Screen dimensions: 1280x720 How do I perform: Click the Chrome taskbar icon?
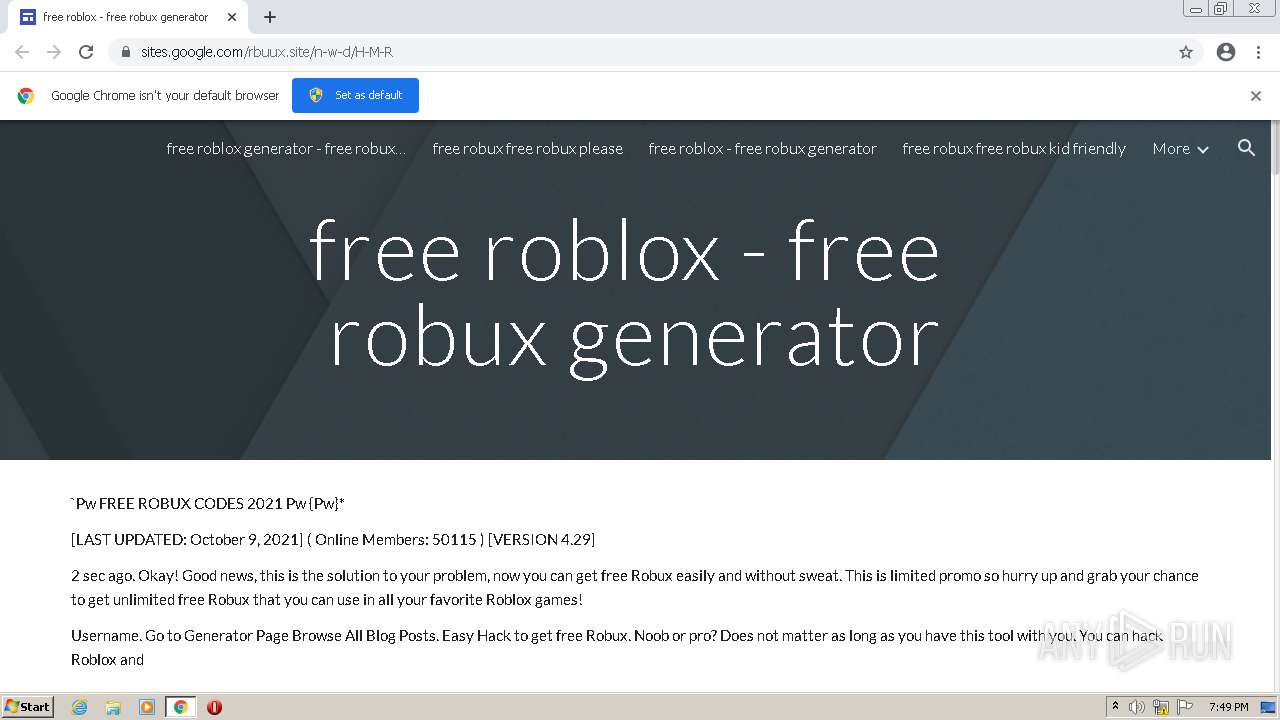pos(180,707)
